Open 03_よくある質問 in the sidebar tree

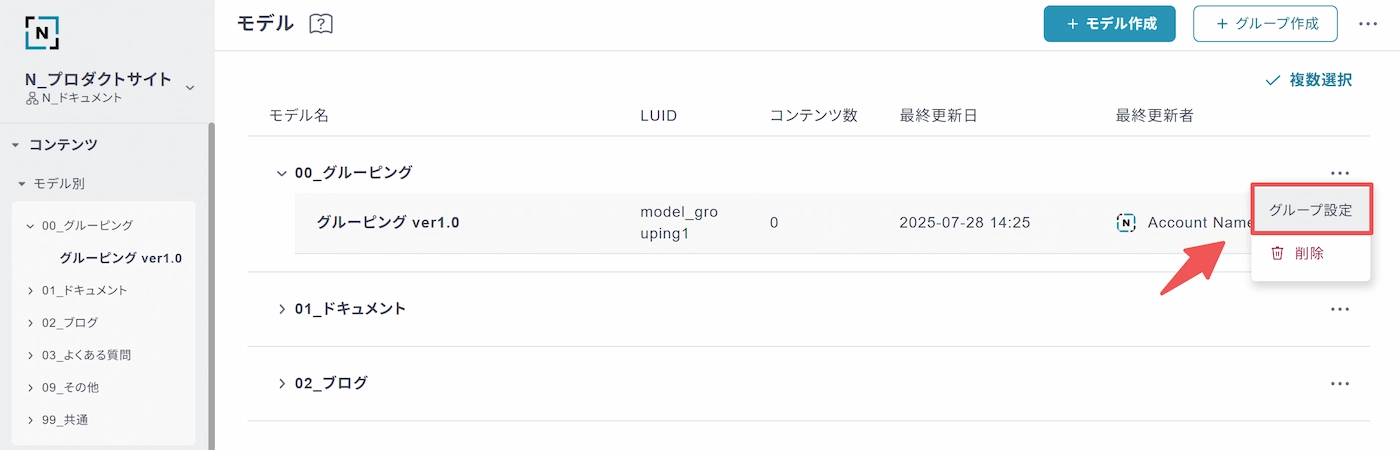pyautogui.click(x=86, y=355)
